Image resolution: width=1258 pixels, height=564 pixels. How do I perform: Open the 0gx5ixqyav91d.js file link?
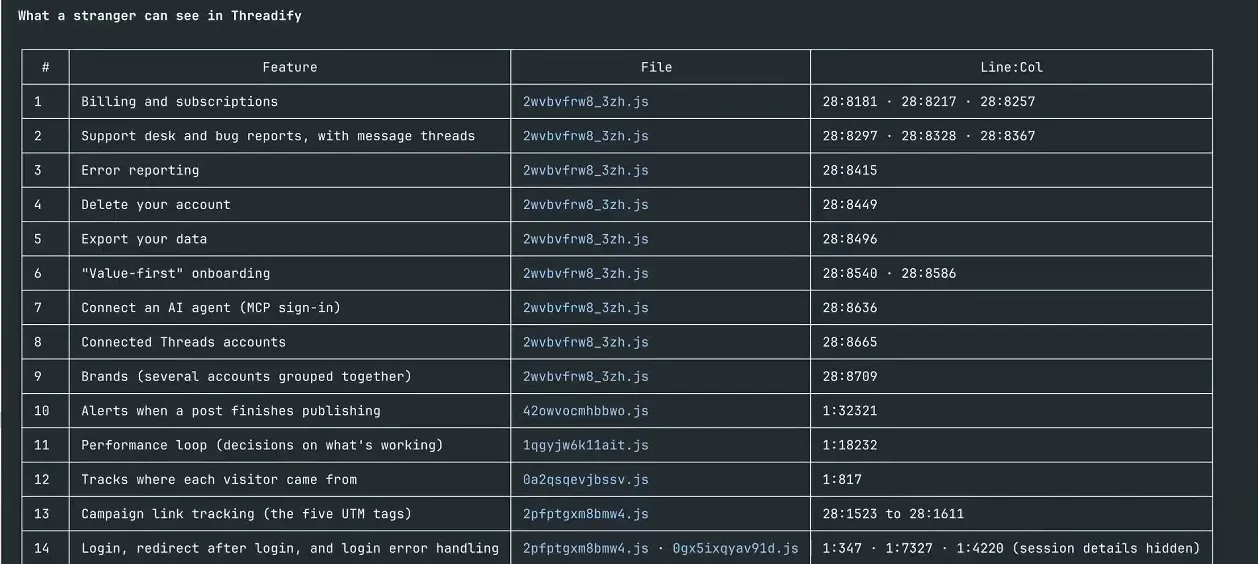pos(736,548)
